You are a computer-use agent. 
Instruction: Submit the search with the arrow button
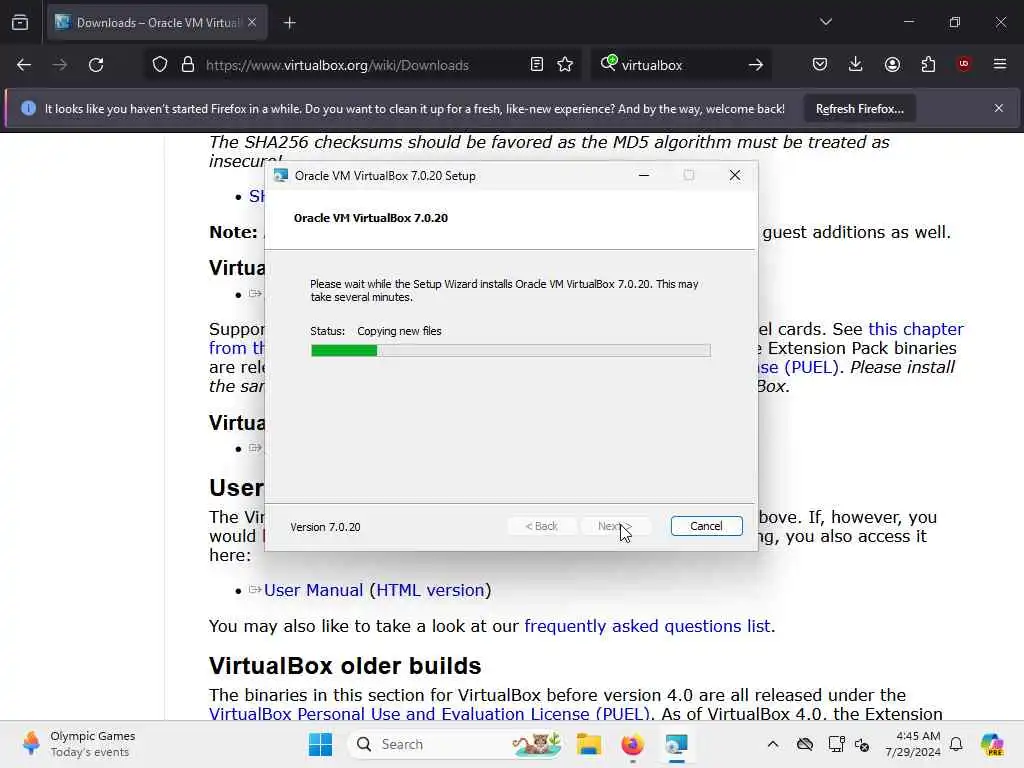click(x=756, y=65)
